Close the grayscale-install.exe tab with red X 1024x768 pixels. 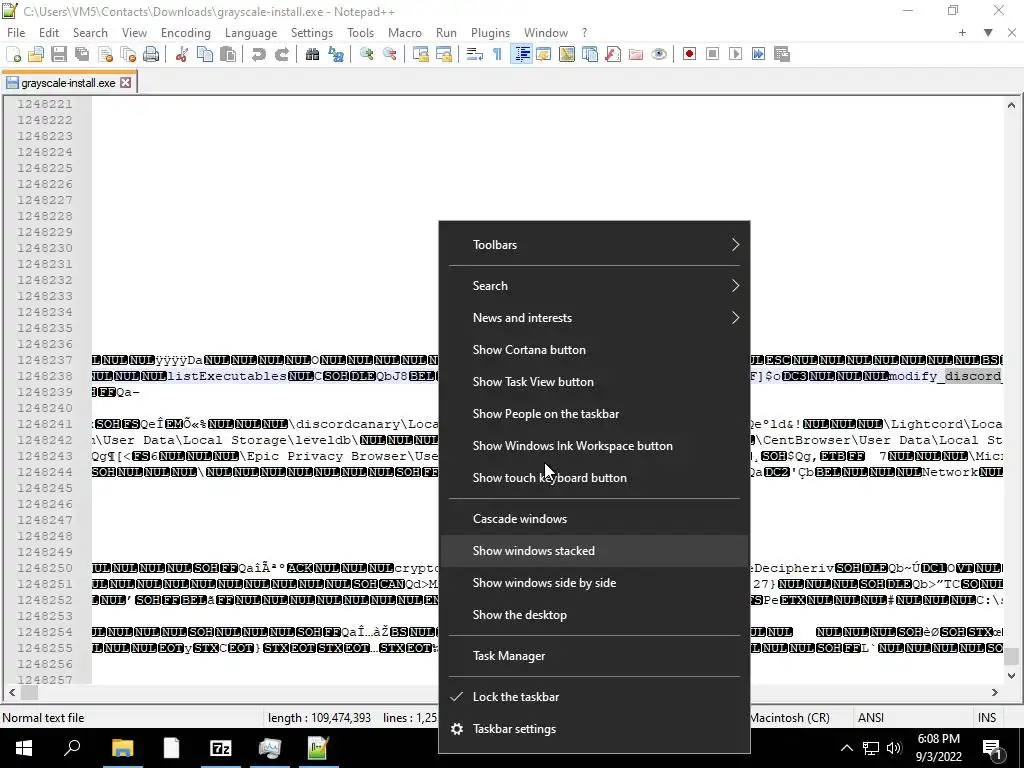click(125, 83)
